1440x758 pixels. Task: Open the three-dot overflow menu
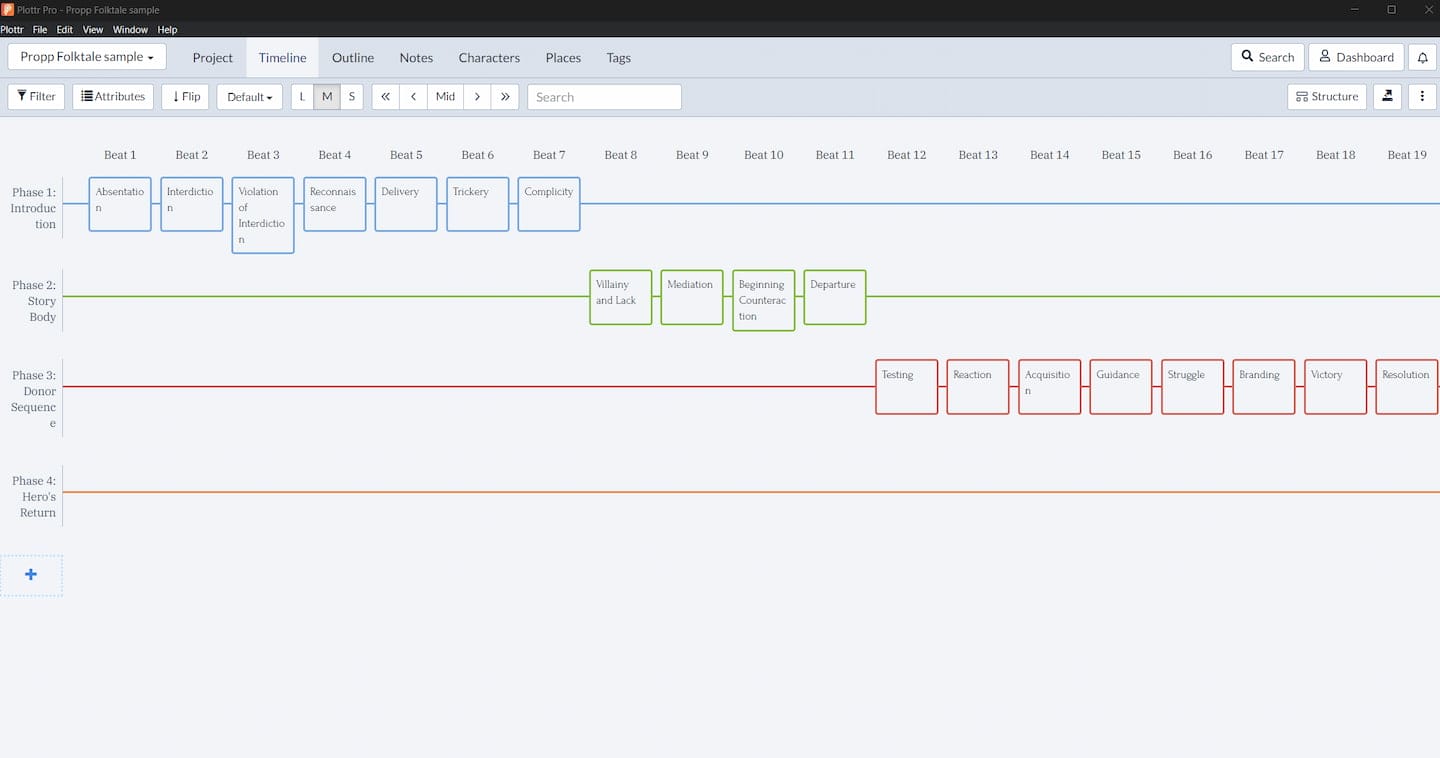(x=1422, y=96)
